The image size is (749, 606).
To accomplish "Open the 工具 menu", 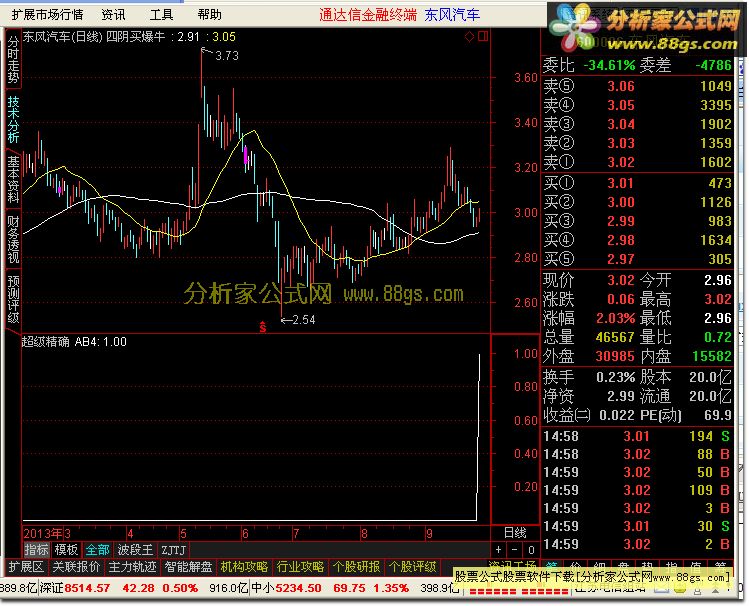I will [x=161, y=15].
